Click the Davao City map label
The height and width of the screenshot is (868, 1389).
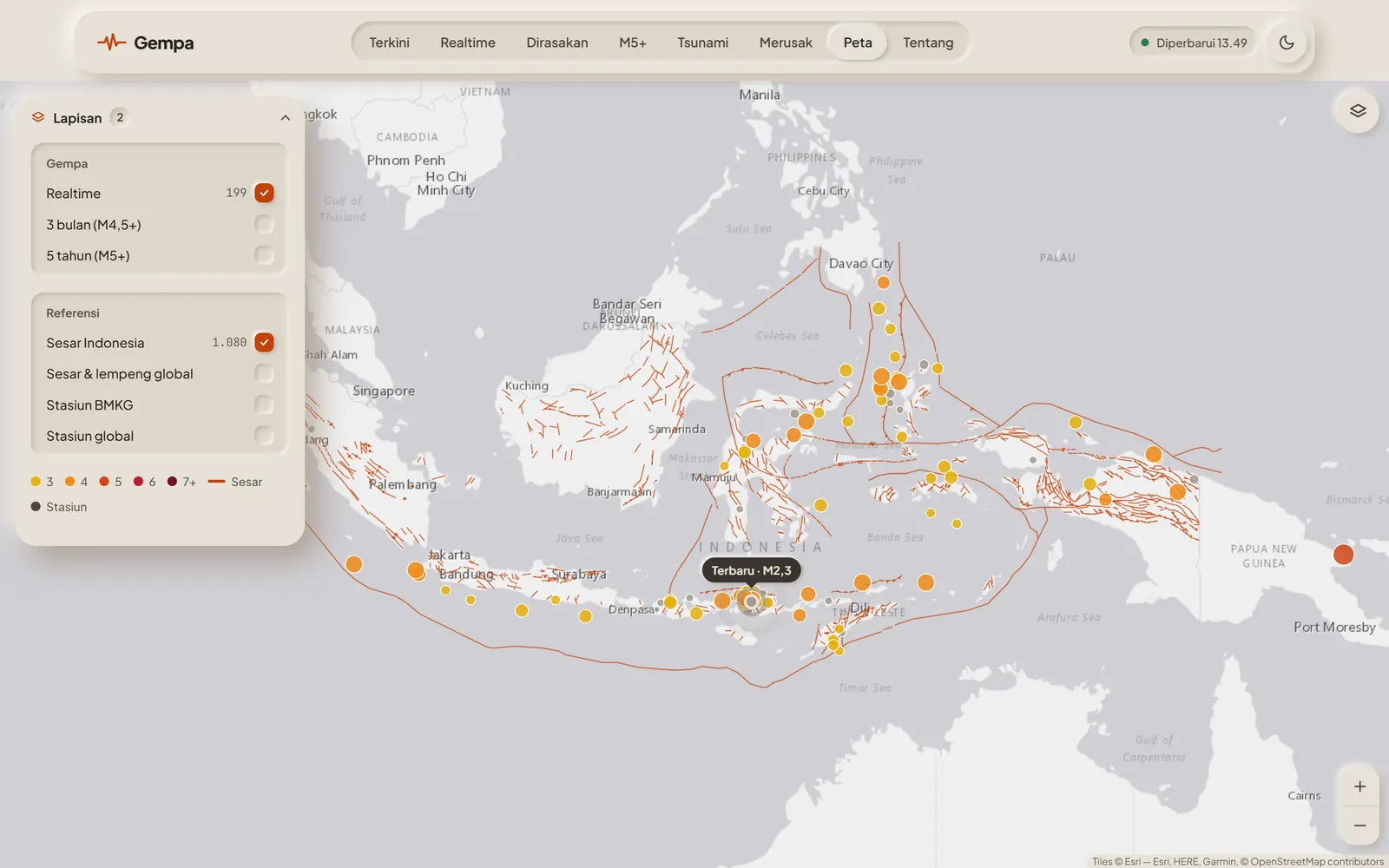pos(860,264)
